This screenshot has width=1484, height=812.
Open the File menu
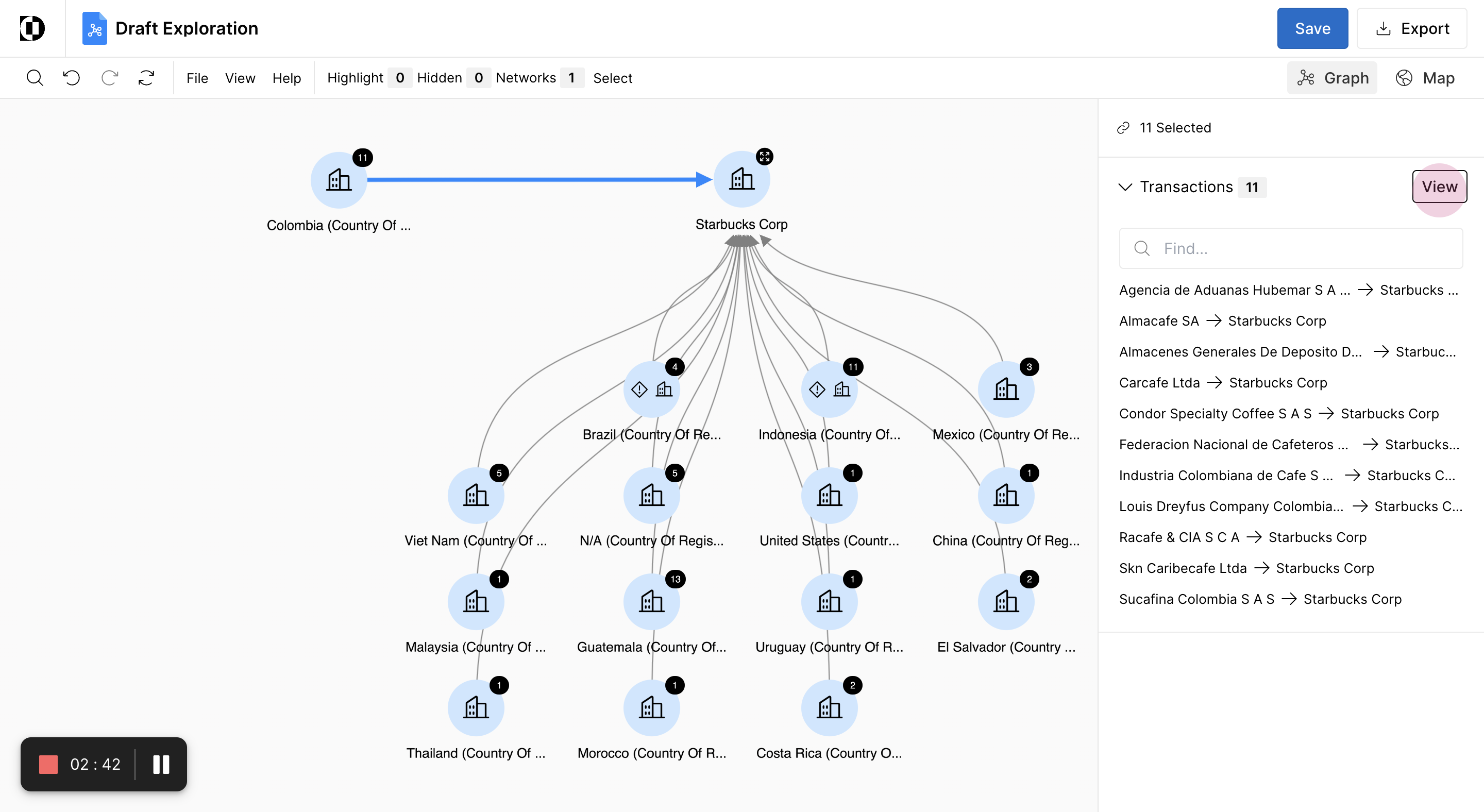tap(197, 78)
